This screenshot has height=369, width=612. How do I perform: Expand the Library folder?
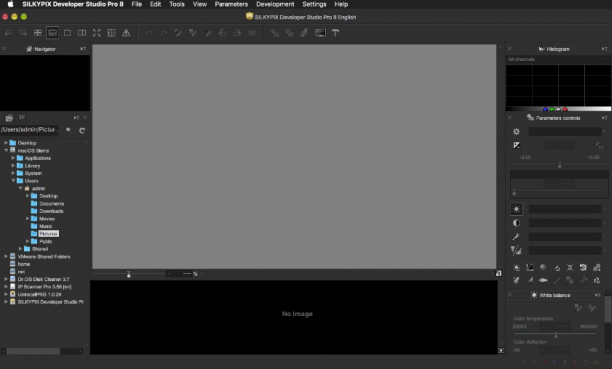pos(13,166)
